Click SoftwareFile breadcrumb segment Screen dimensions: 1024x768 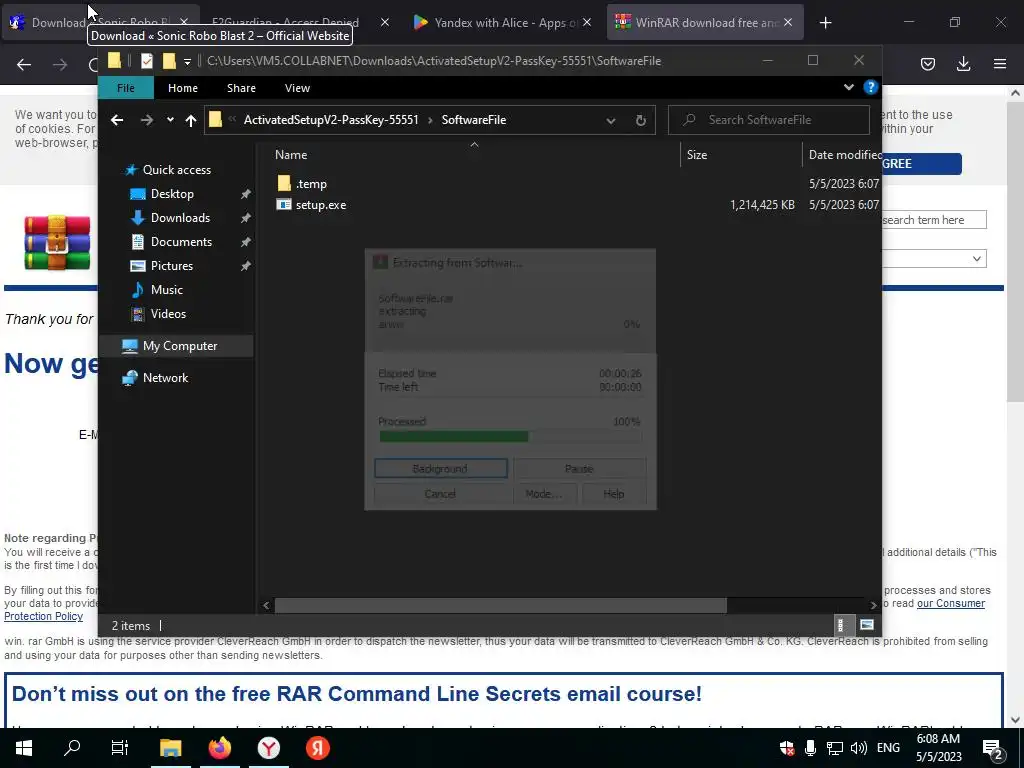(x=473, y=120)
